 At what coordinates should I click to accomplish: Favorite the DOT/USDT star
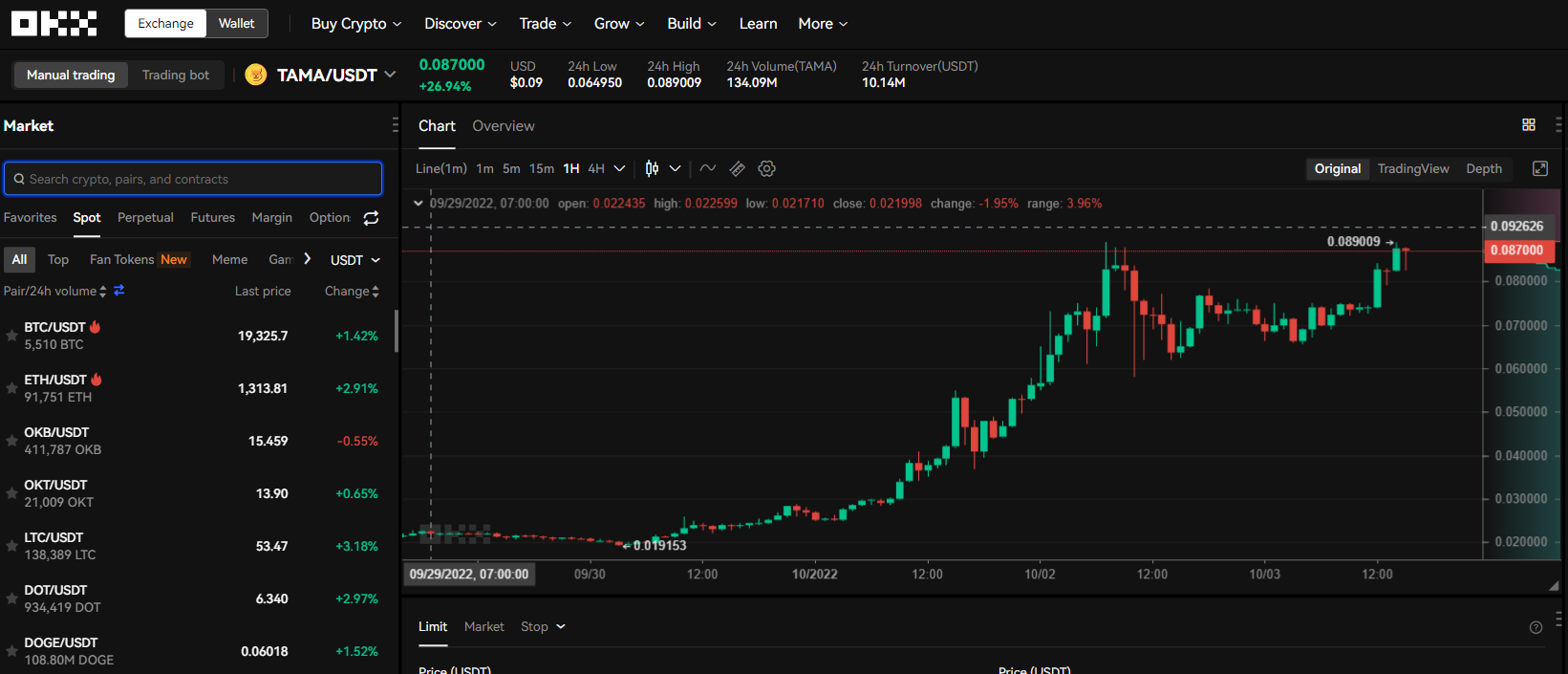click(11, 598)
